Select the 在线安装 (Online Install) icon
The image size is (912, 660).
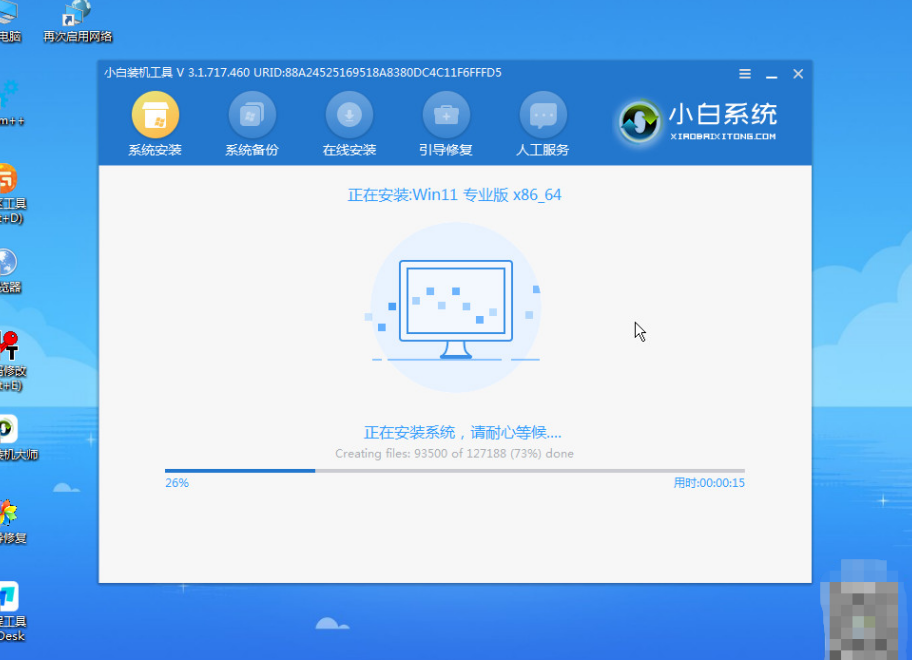348,122
